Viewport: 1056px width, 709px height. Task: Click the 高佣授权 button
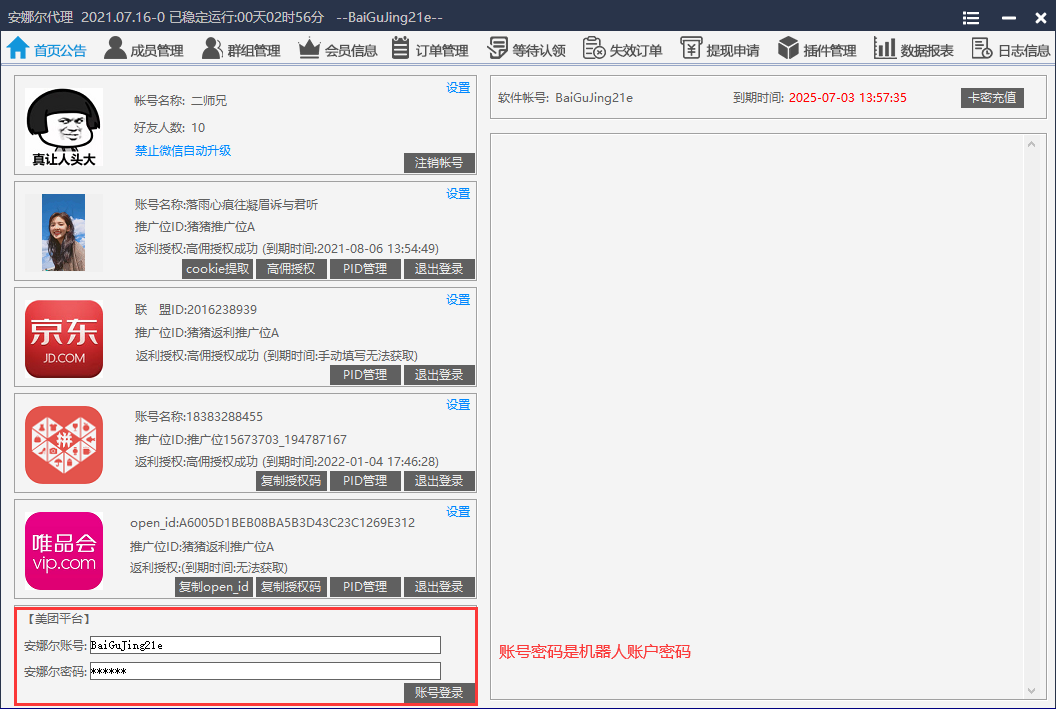coord(291,269)
